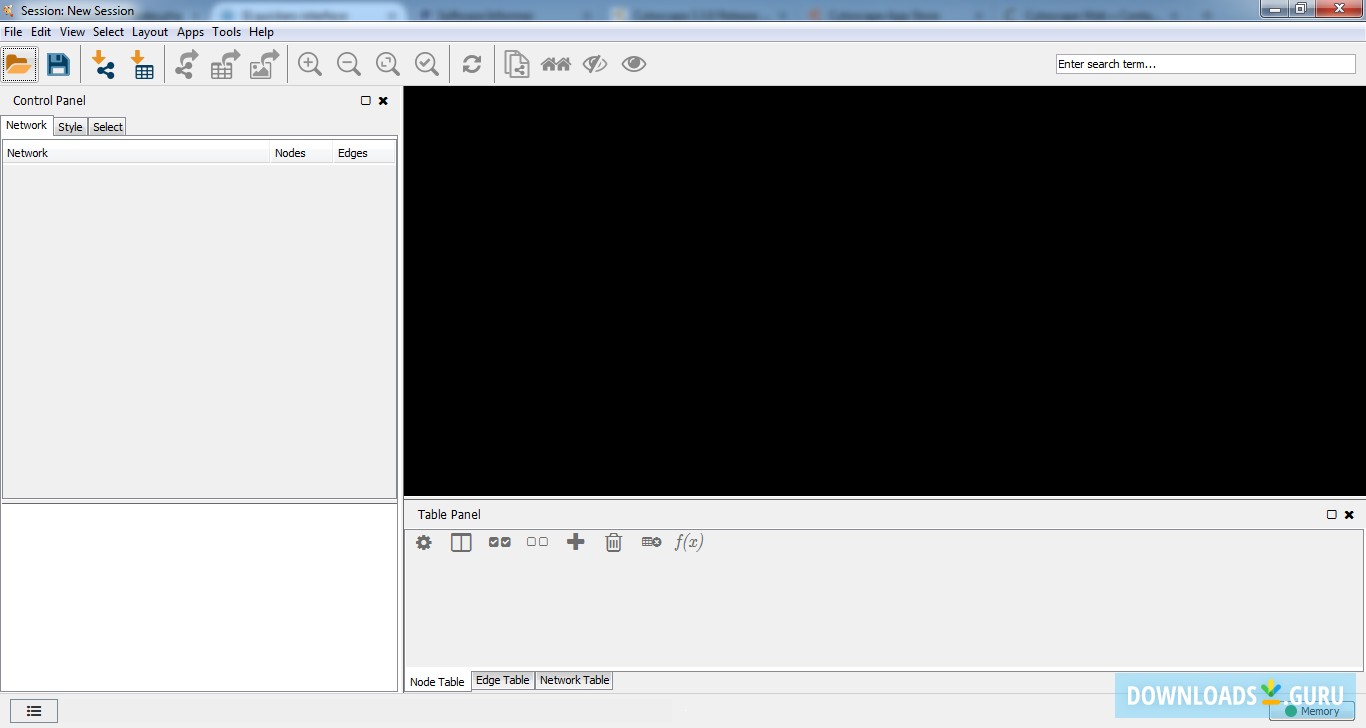Viewport: 1366px width, 728px height.
Task: Open the task history list button
Action: click(x=34, y=711)
